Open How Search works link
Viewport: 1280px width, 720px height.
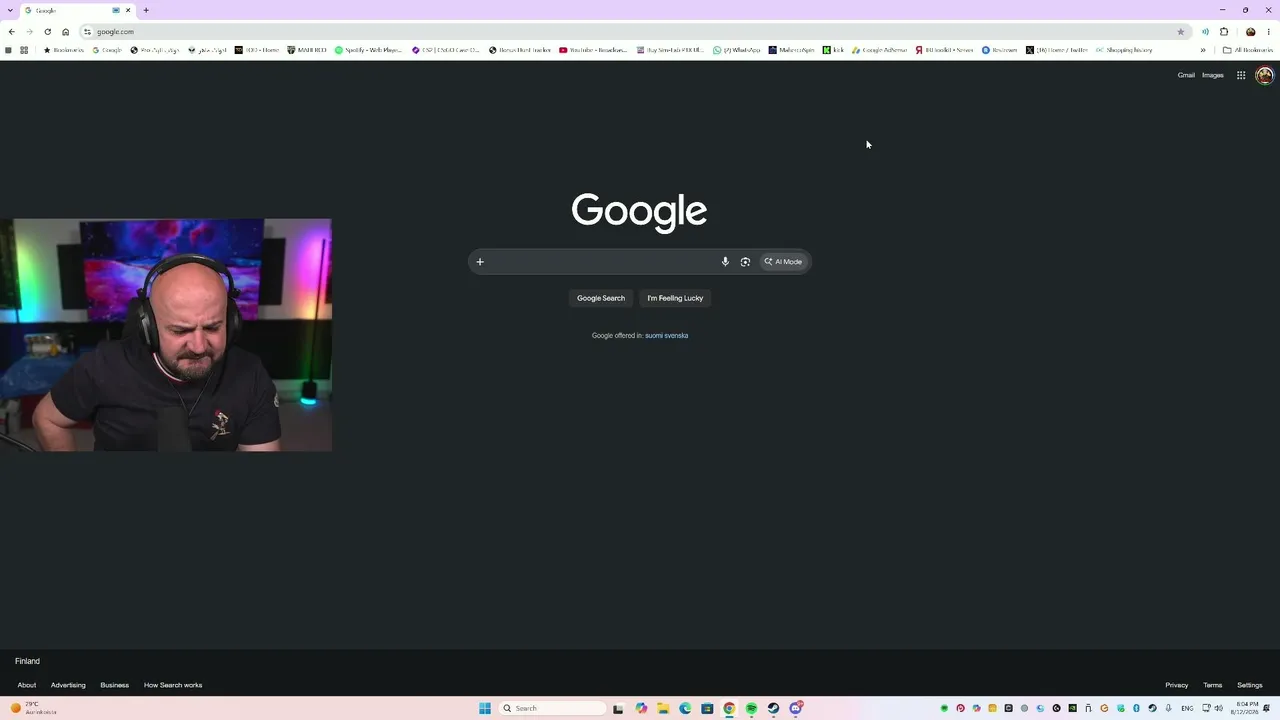coord(173,685)
